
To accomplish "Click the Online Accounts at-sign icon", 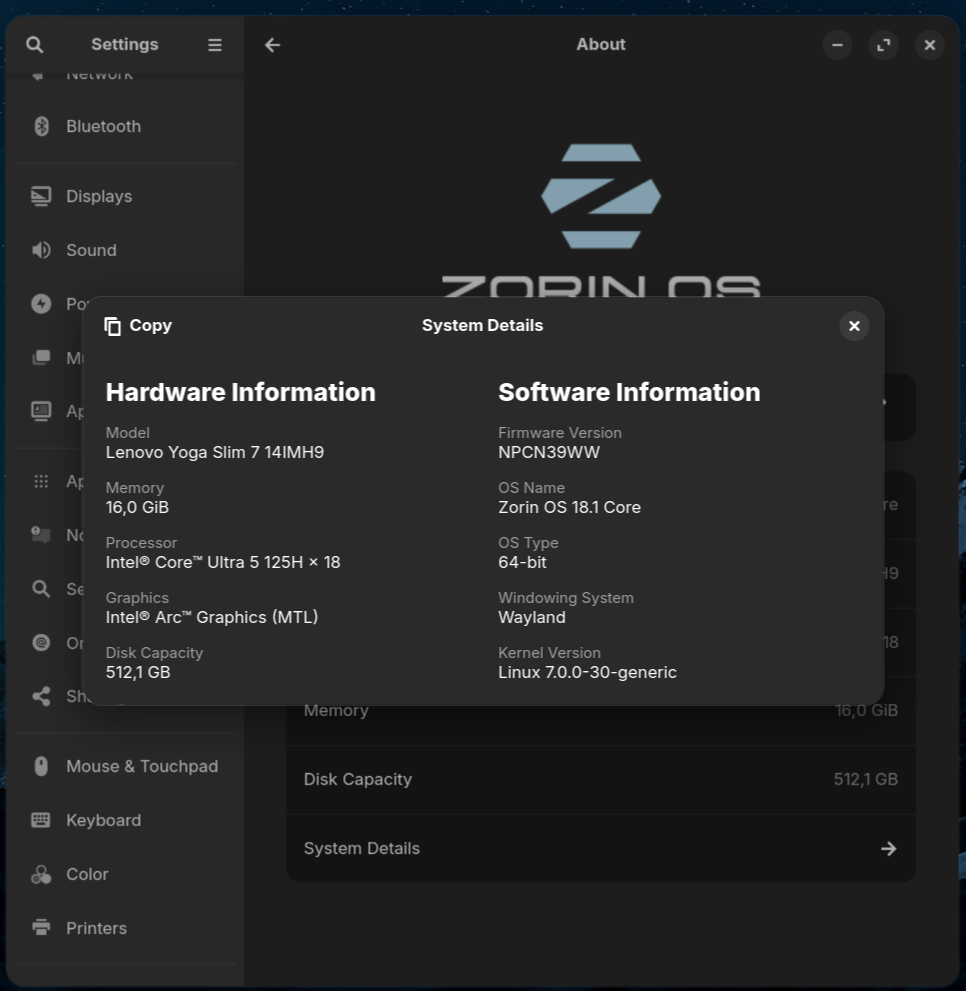I will (41, 643).
